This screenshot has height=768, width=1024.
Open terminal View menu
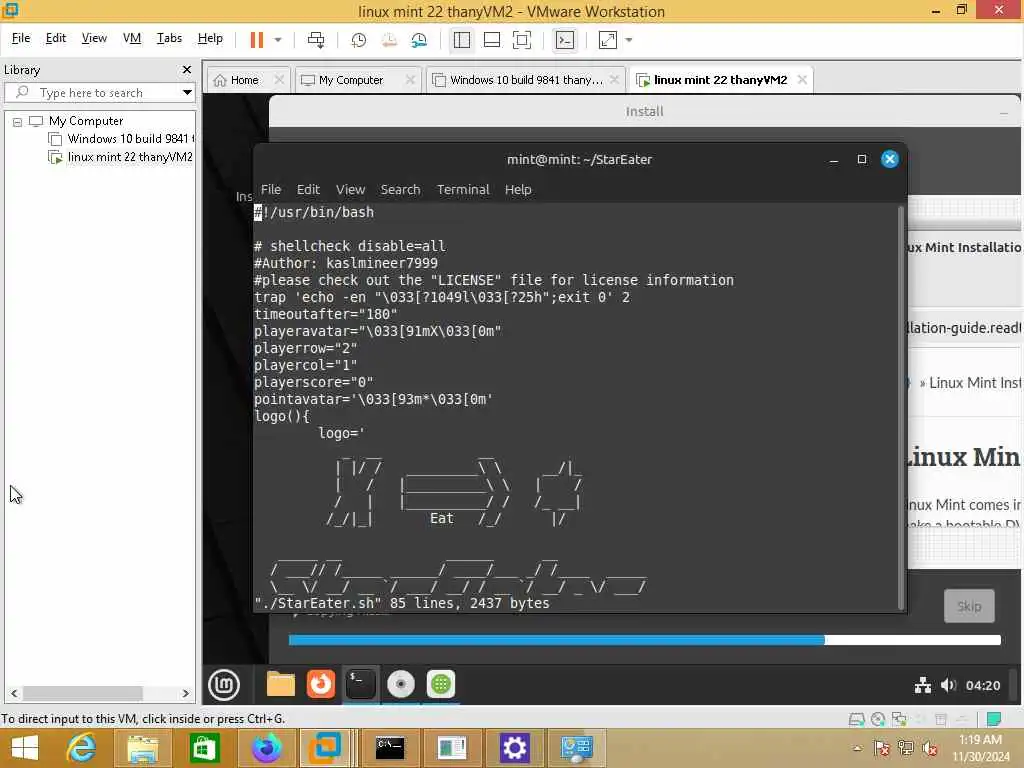point(351,189)
